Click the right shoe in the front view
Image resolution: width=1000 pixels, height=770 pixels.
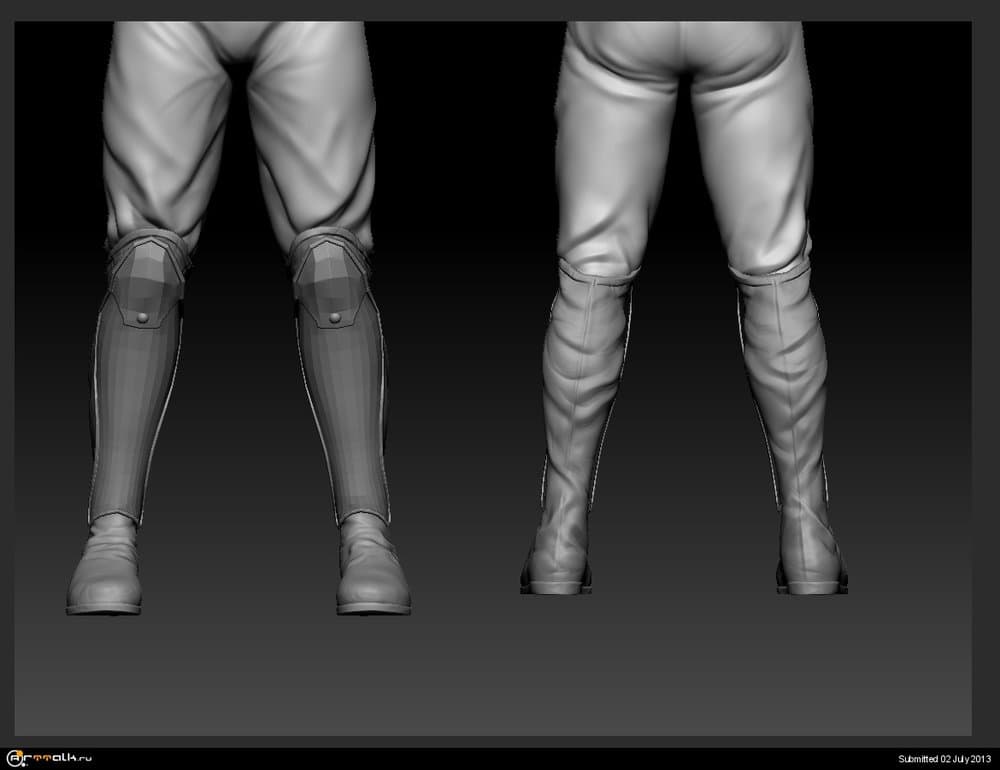click(370, 575)
